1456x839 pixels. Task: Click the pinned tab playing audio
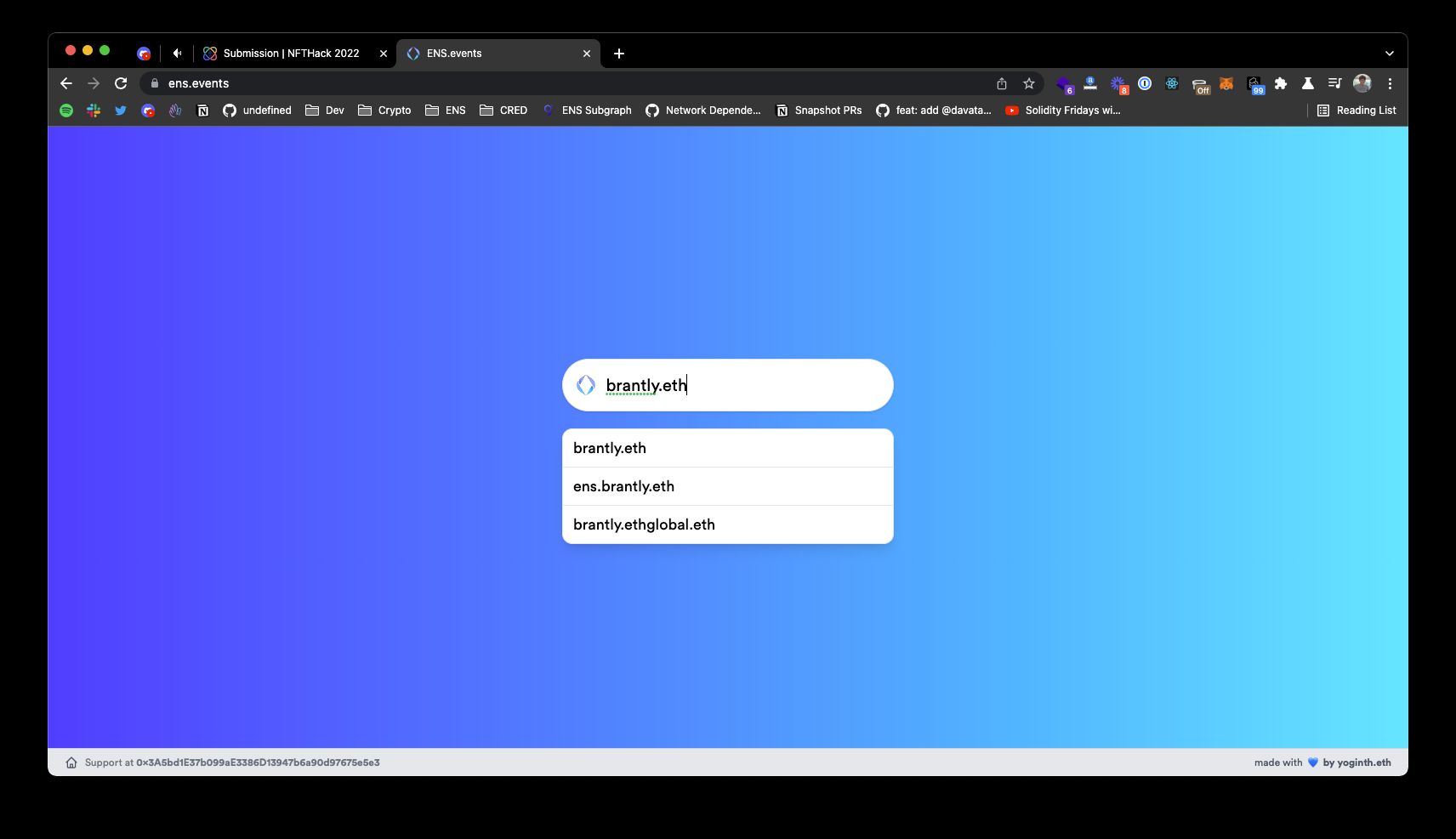coord(177,54)
